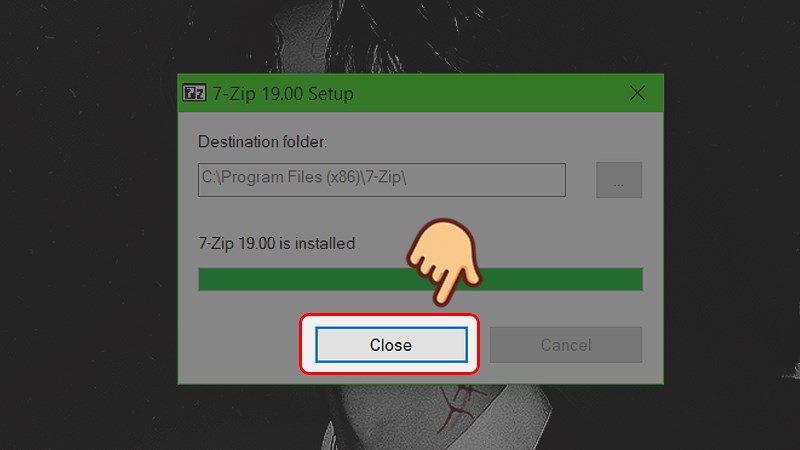Click the Close button to finish setup
This screenshot has height=450, width=800.
click(x=391, y=345)
